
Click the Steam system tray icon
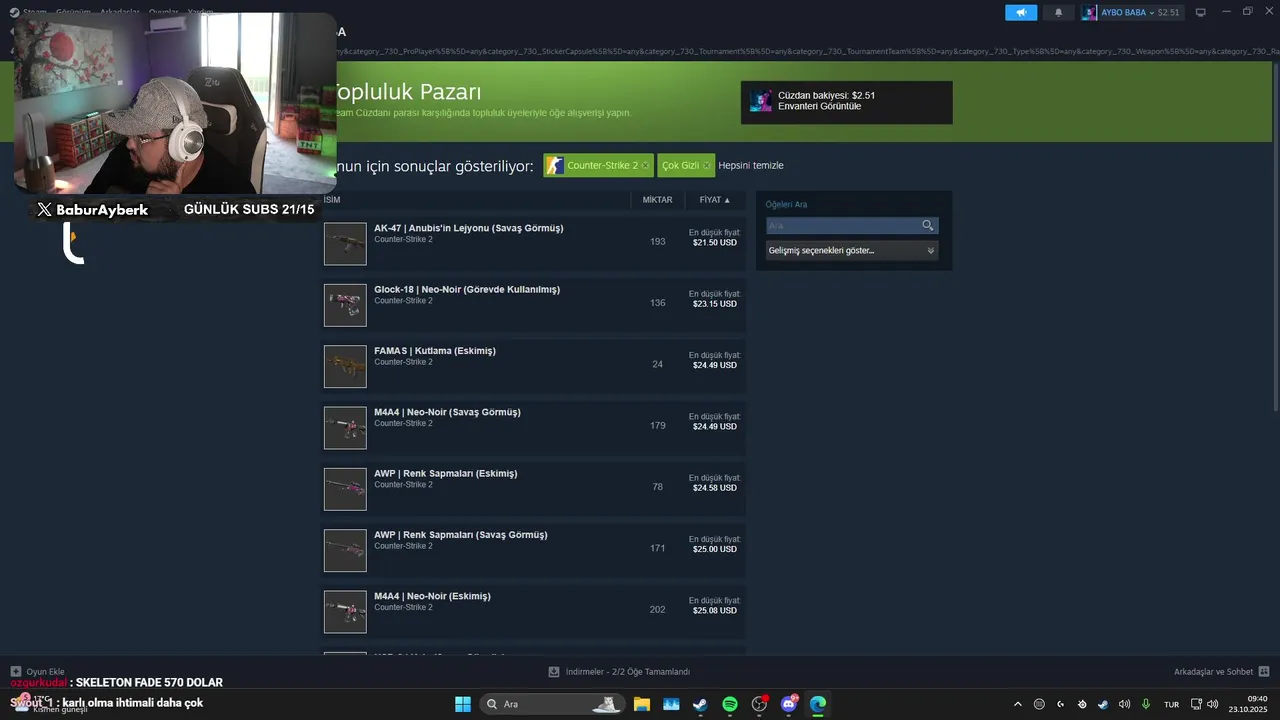1103,704
